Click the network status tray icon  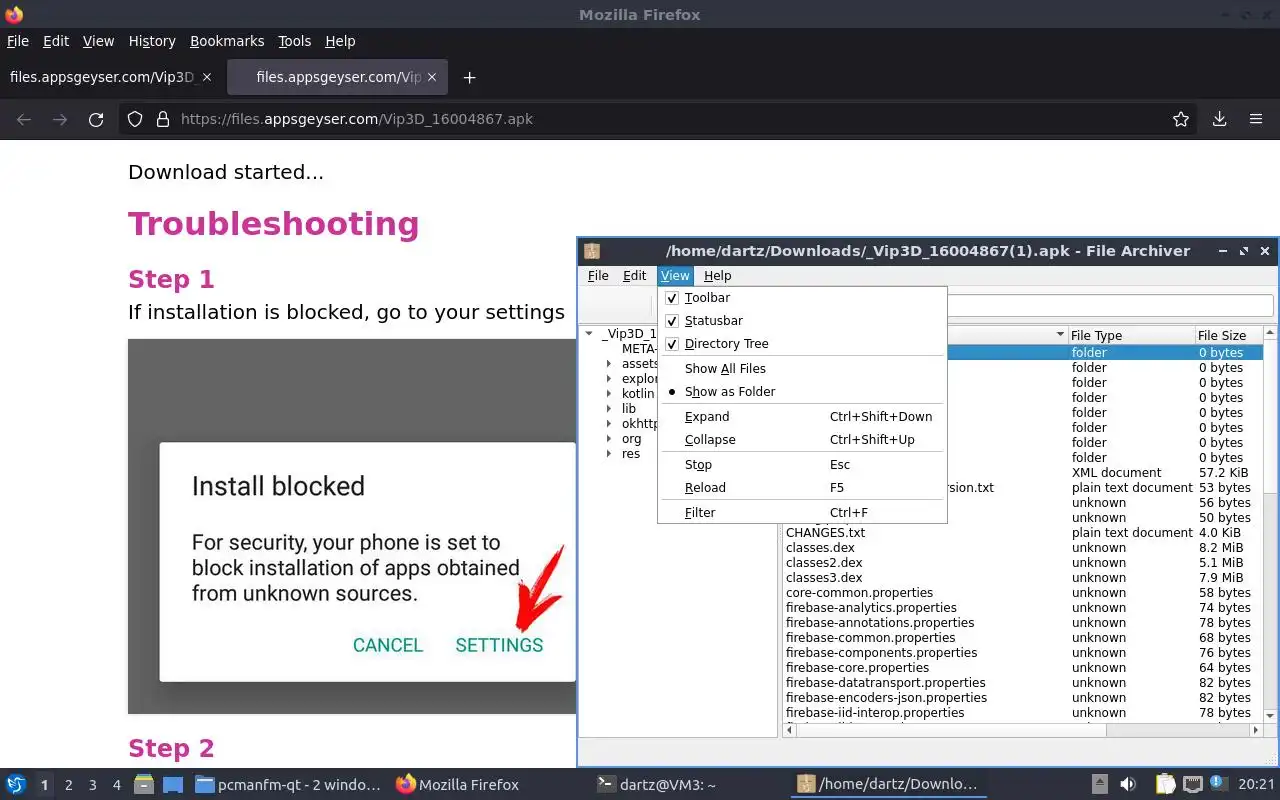pos(1192,785)
